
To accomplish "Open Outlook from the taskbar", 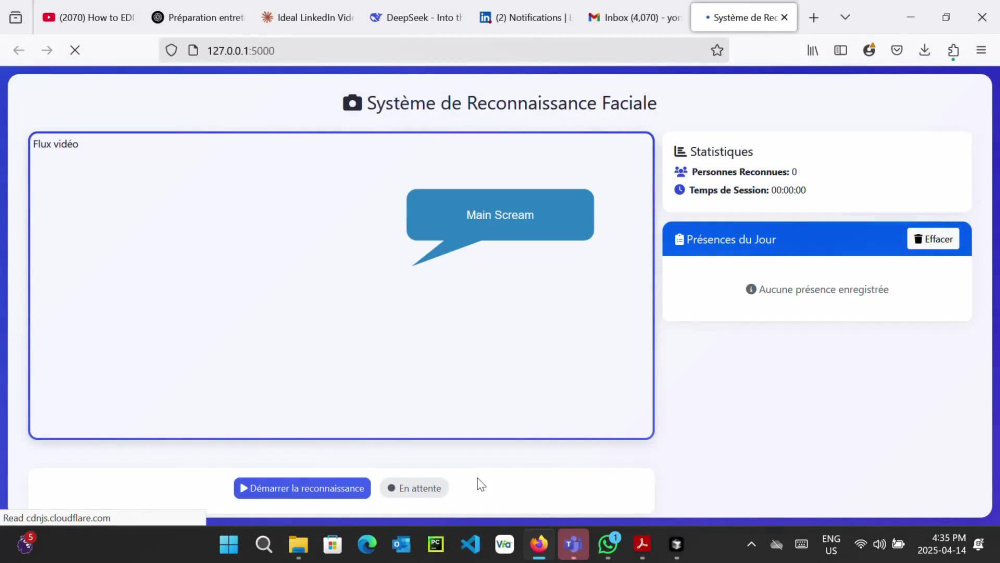I will pos(401,545).
